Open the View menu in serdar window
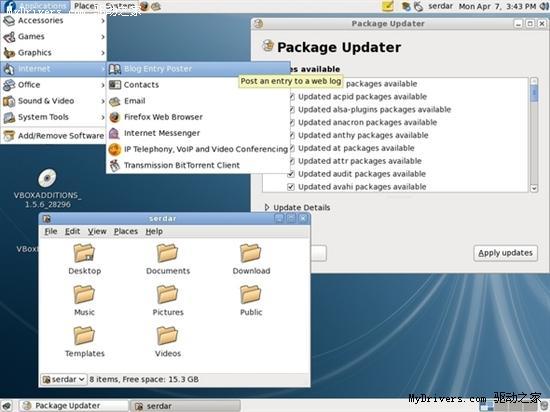The height and width of the screenshot is (412, 550). coord(97,231)
